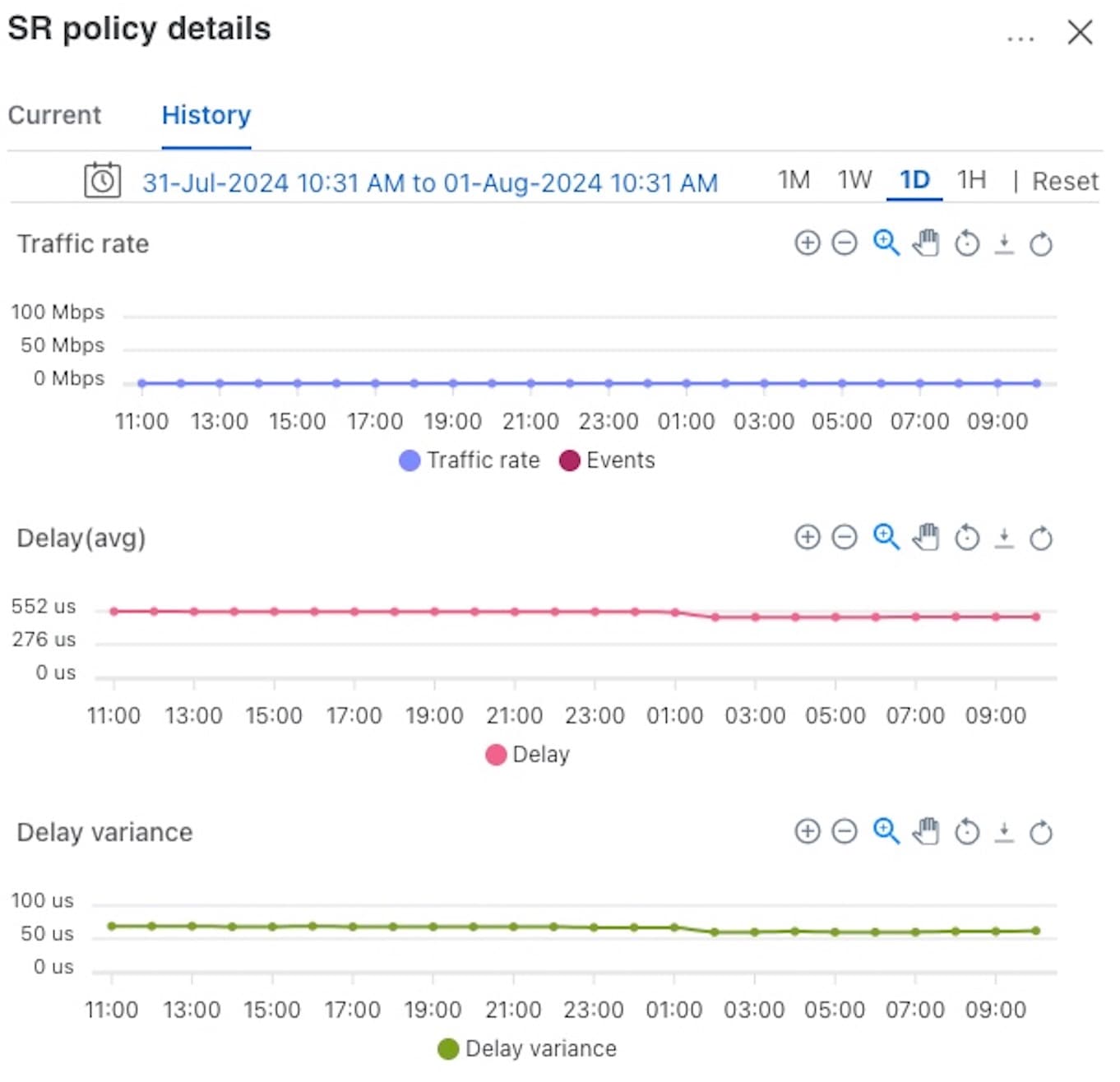The width and height of the screenshot is (1120, 1082).
Task: Activate pan hand tool on Delay(avg)
Action: [926, 538]
